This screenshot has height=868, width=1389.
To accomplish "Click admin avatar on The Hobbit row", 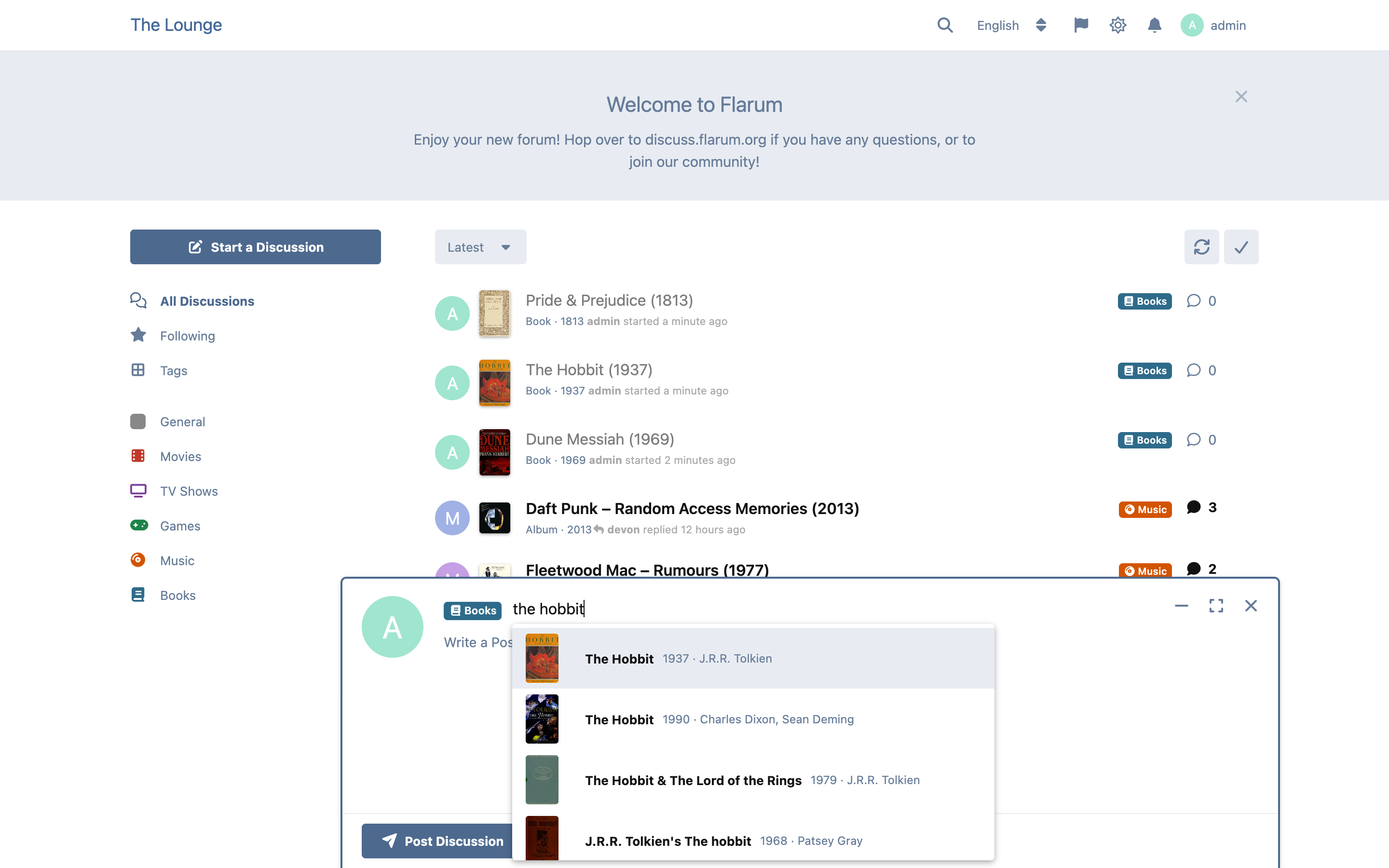I will click(452, 383).
